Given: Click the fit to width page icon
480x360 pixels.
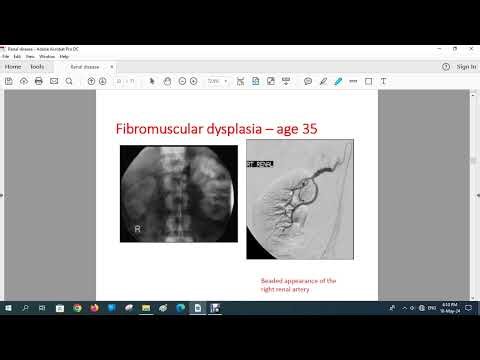Looking at the screenshot, I should tap(256, 81).
